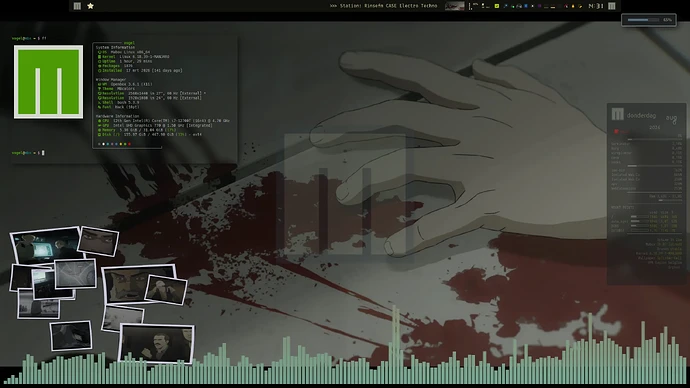Click the green Manjaro logo in the terminal

[48, 82]
